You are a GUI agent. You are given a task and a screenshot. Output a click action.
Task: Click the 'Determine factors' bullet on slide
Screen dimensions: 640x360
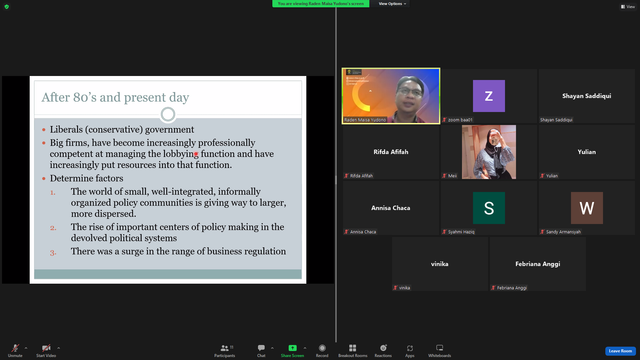(86, 178)
